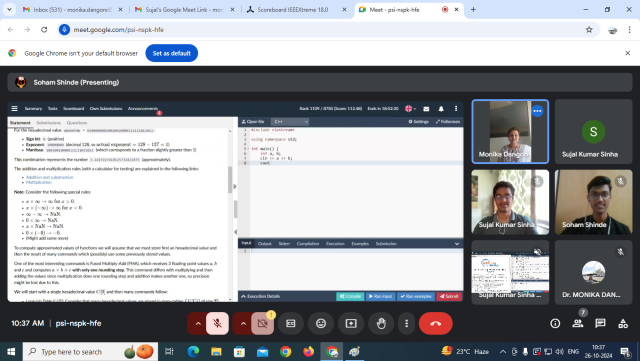This screenshot has width=640, height=361.
Task: Turn on the camera toggle button
Action: tap(262, 323)
